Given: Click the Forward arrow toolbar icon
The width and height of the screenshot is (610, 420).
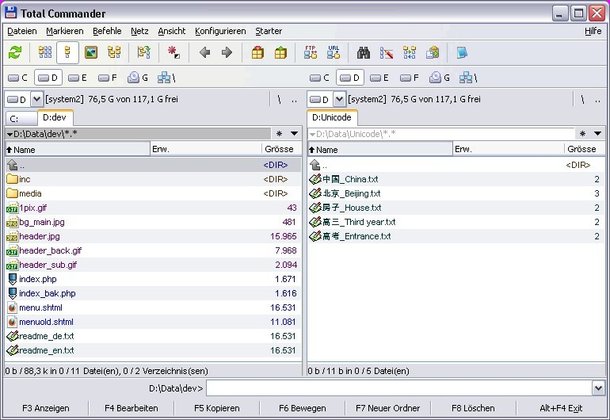Looking at the screenshot, I should (226, 53).
